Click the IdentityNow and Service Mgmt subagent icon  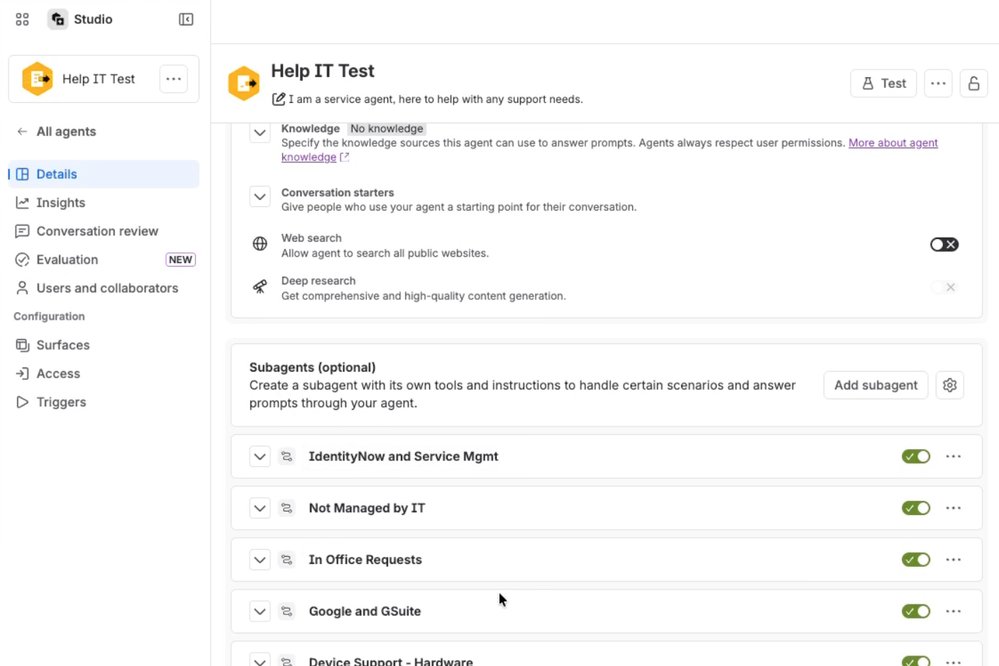tap(287, 456)
